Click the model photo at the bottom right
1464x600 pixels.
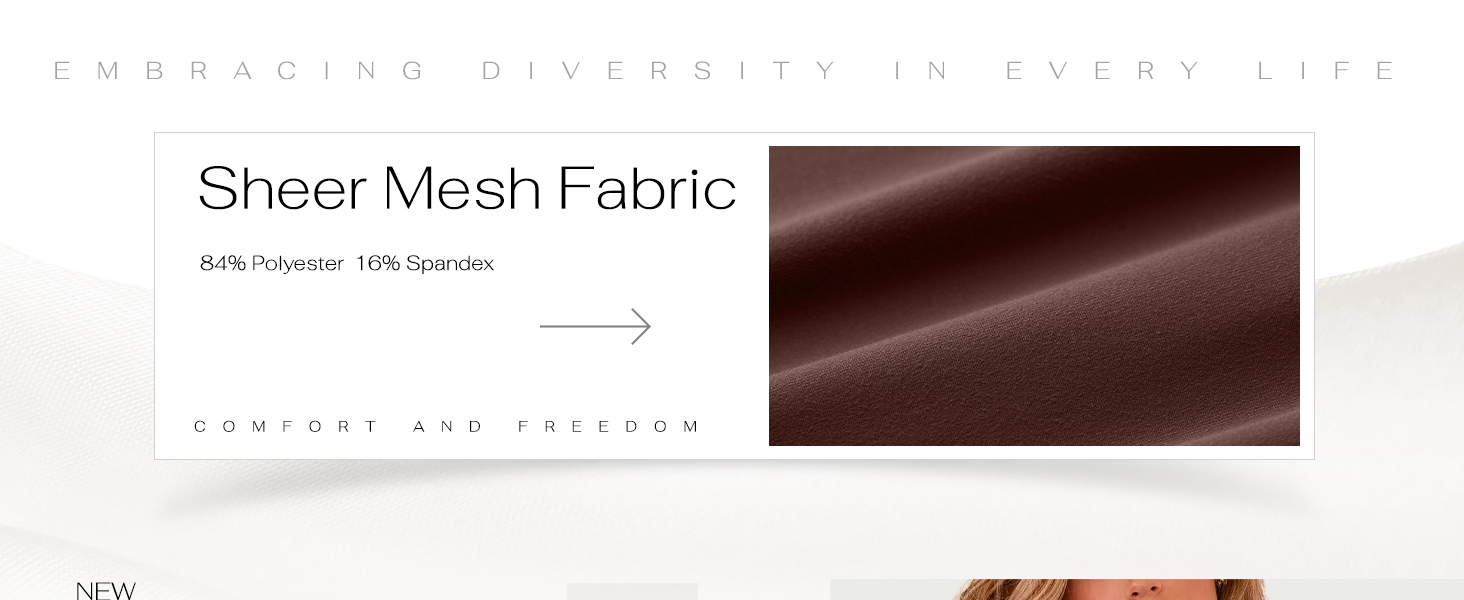(x=1147, y=589)
